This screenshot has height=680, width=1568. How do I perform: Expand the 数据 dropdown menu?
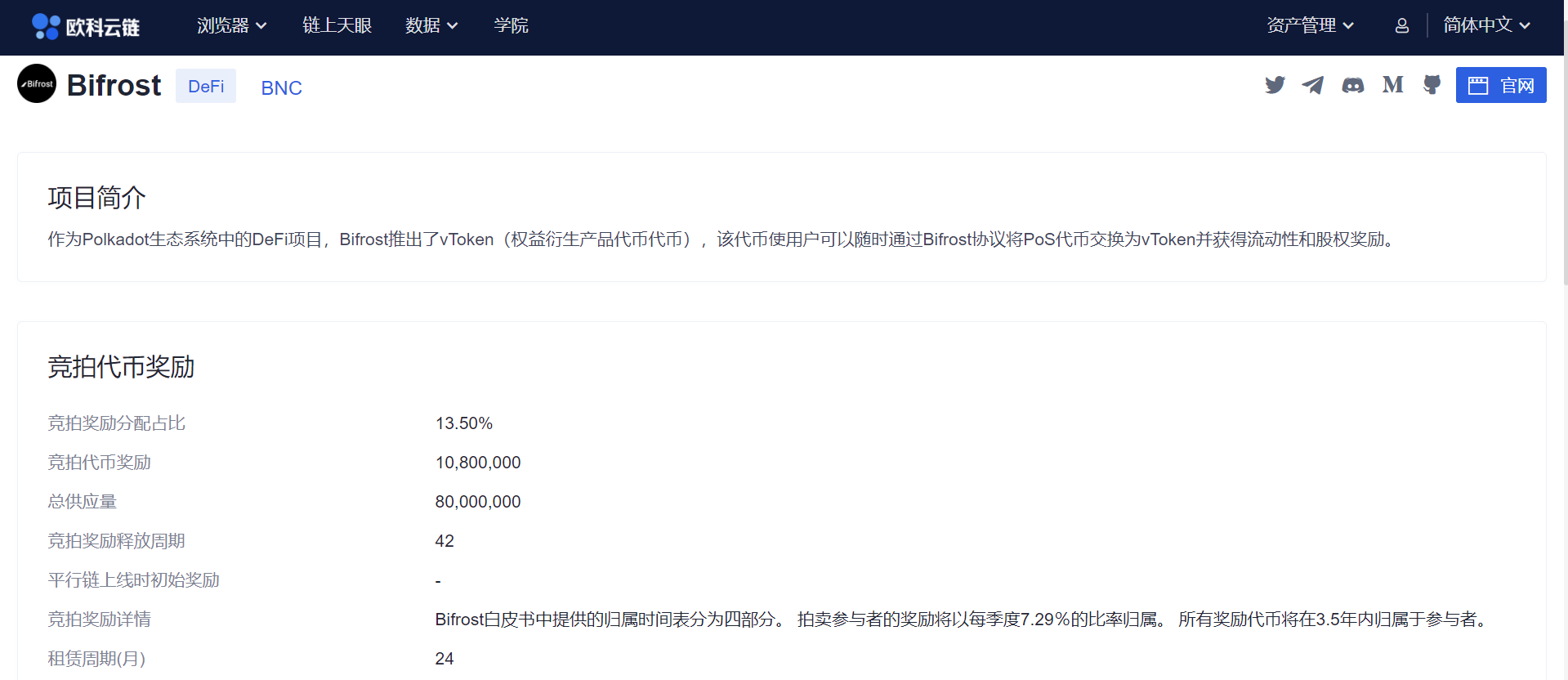431,26
